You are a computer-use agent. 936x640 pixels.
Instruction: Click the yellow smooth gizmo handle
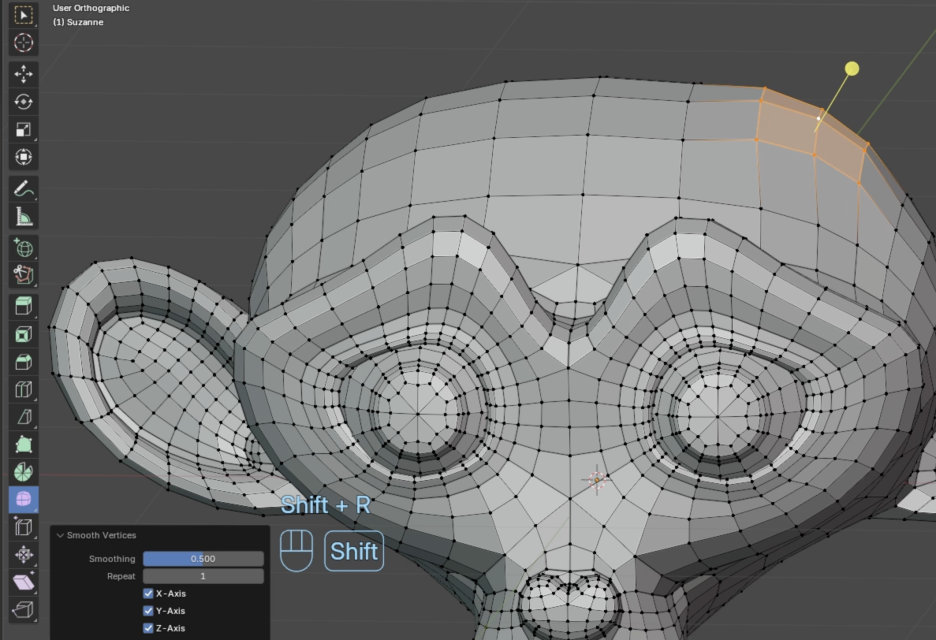click(852, 69)
